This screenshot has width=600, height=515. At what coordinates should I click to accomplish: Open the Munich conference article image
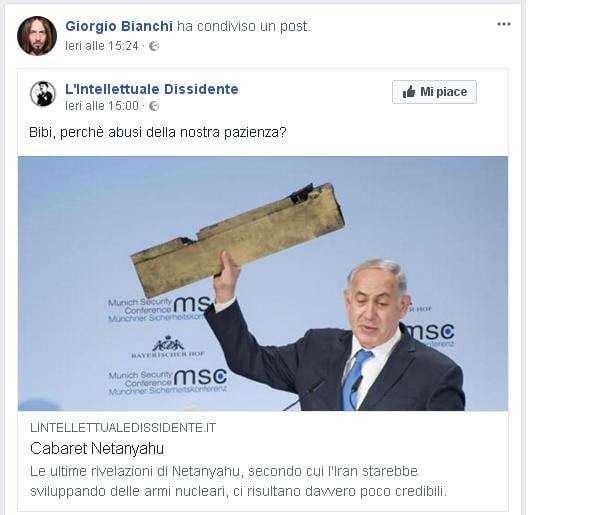pyautogui.click(x=263, y=284)
